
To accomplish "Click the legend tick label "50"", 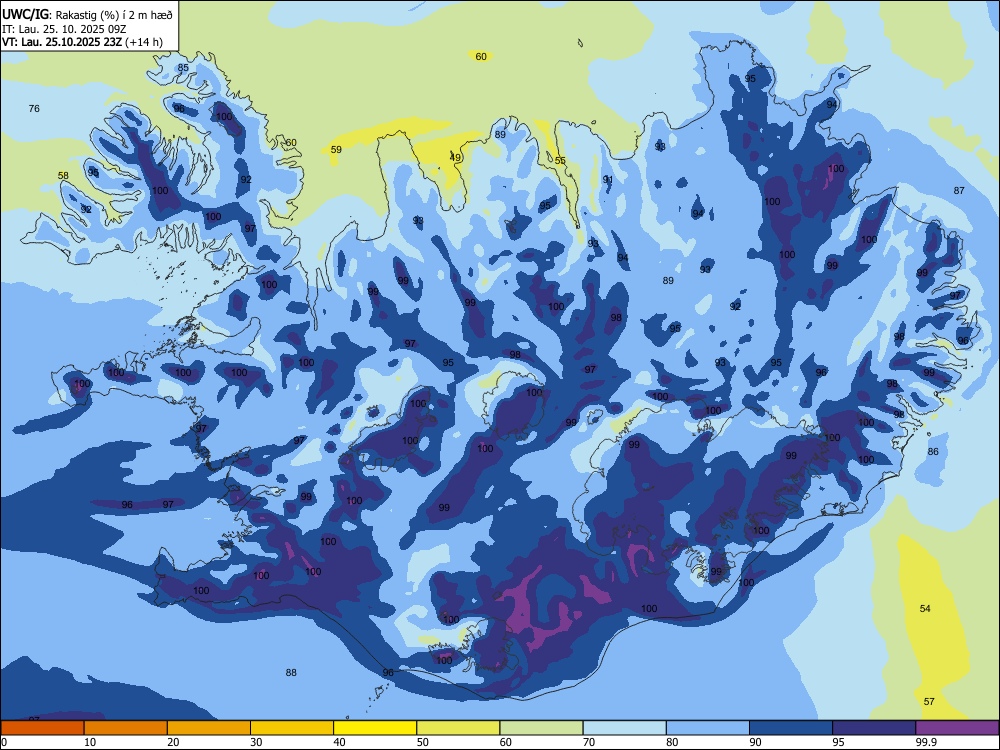I will click(422, 742).
